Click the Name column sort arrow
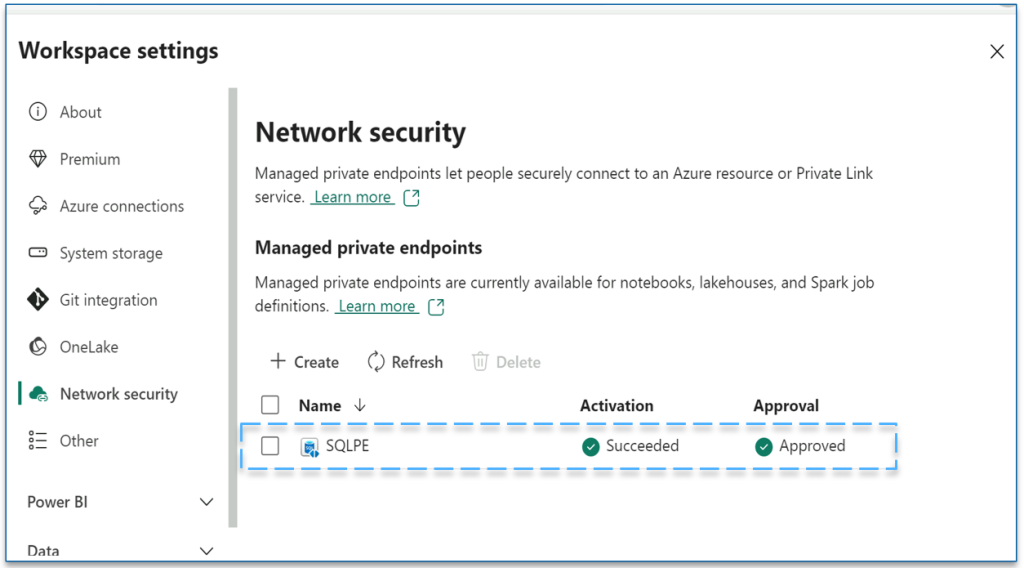This screenshot has height=568, width=1024. click(x=360, y=405)
